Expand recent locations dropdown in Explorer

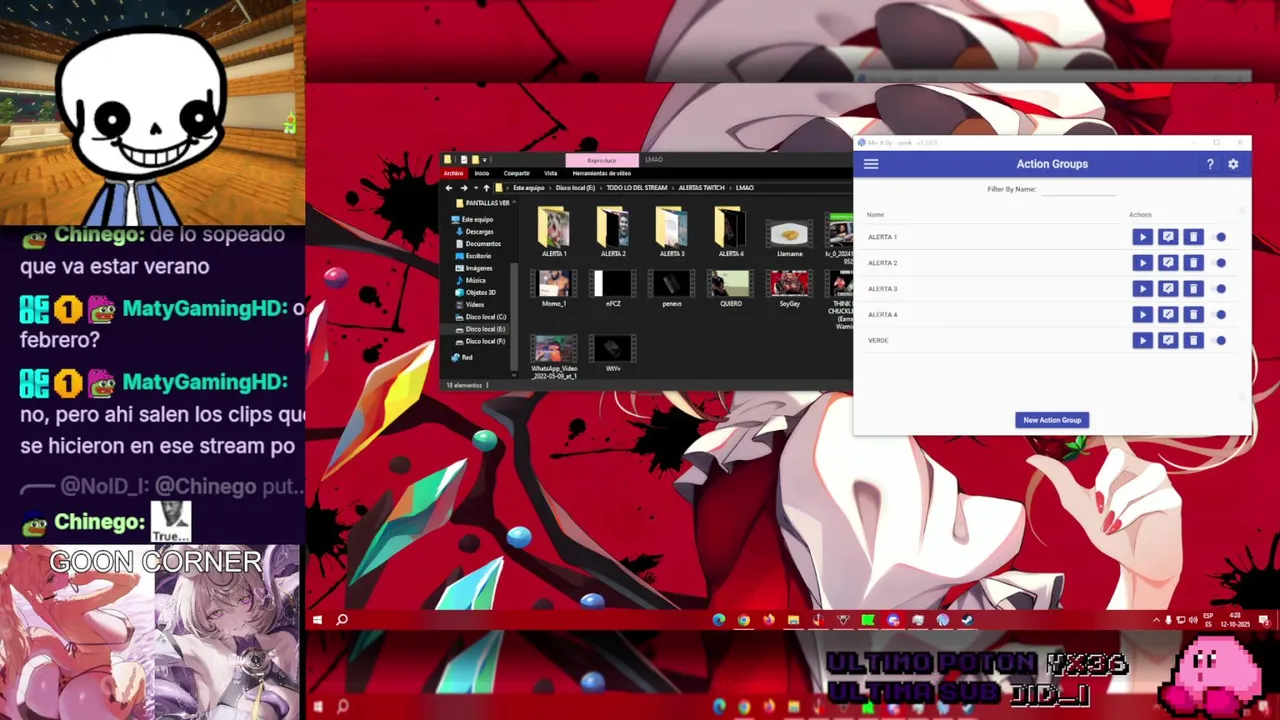tap(475, 188)
